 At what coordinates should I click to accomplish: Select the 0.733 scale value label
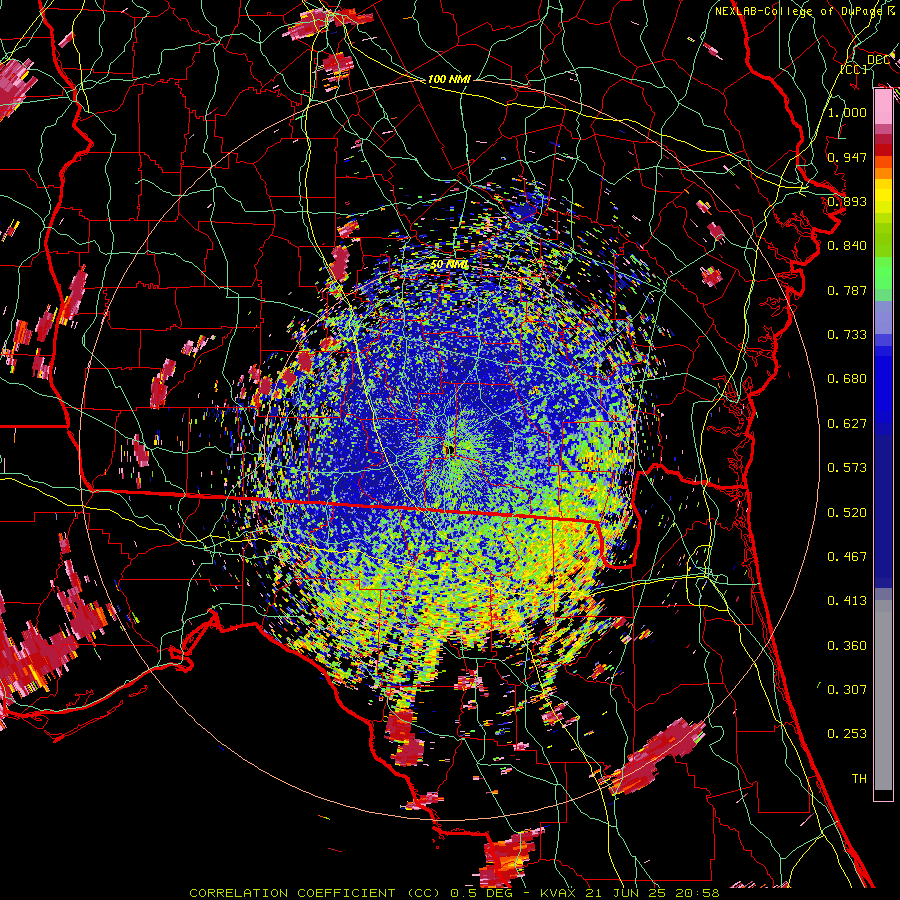click(847, 335)
